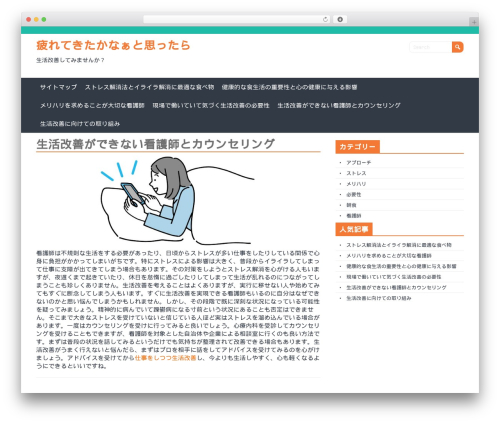500x423 pixels.
Task: Click the orange 仕事をしつつ生活改善 link in article
Action: 165,358
